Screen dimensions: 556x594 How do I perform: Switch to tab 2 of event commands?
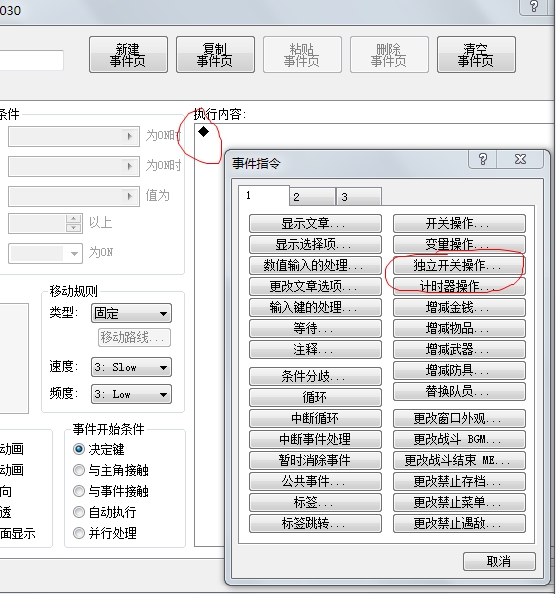coord(312,197)
